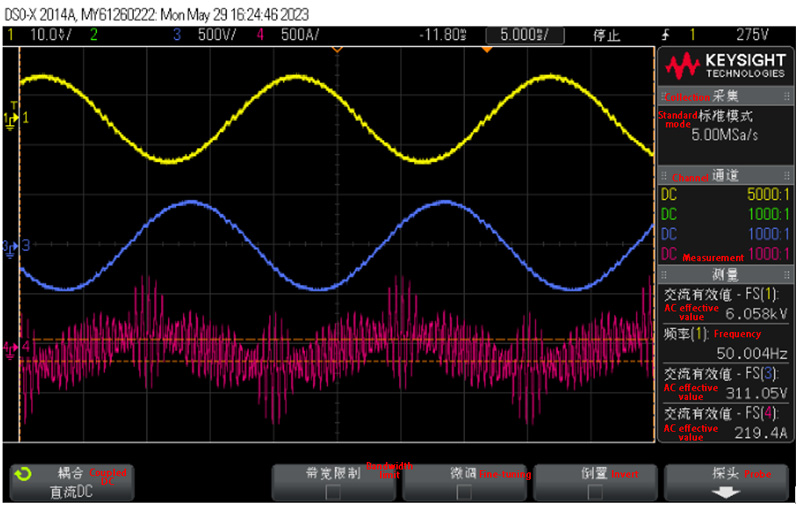
Task: Open the Coupled DC softkey
Action: coord(72,483)
